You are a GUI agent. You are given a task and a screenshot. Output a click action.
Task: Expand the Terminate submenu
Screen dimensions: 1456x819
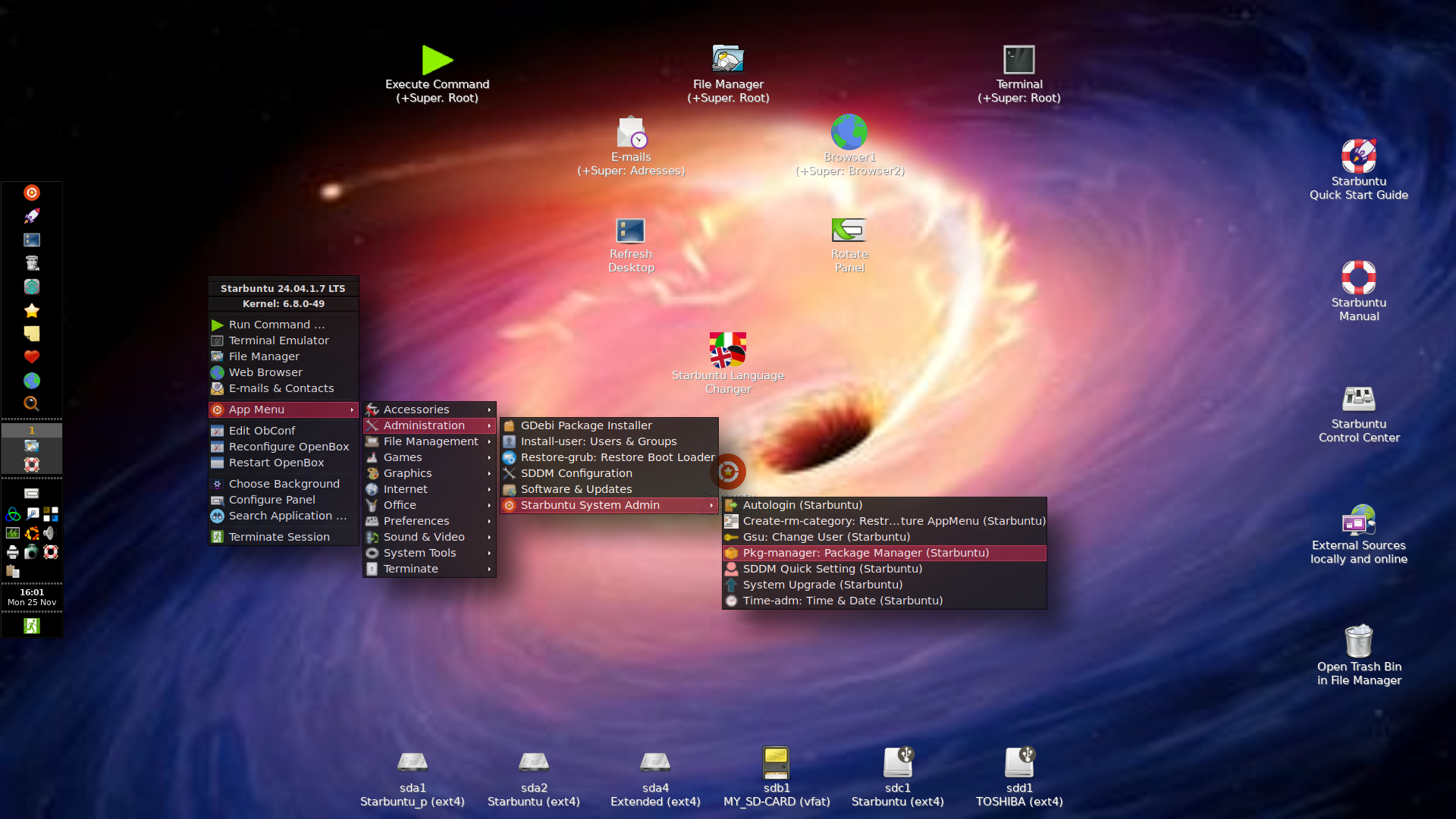coord(430,569)
